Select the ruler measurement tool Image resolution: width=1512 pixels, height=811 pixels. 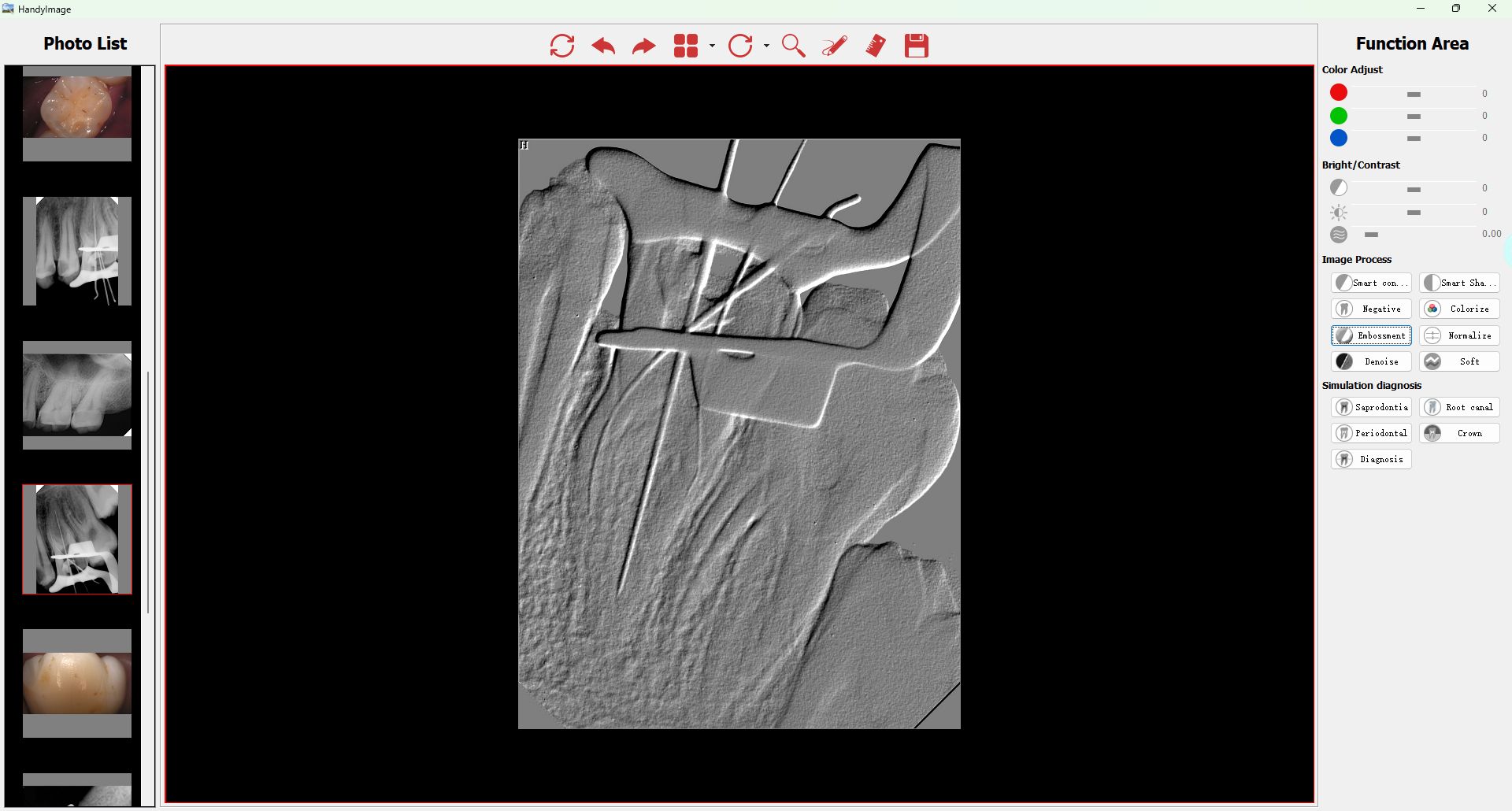[x=875, y=46]
